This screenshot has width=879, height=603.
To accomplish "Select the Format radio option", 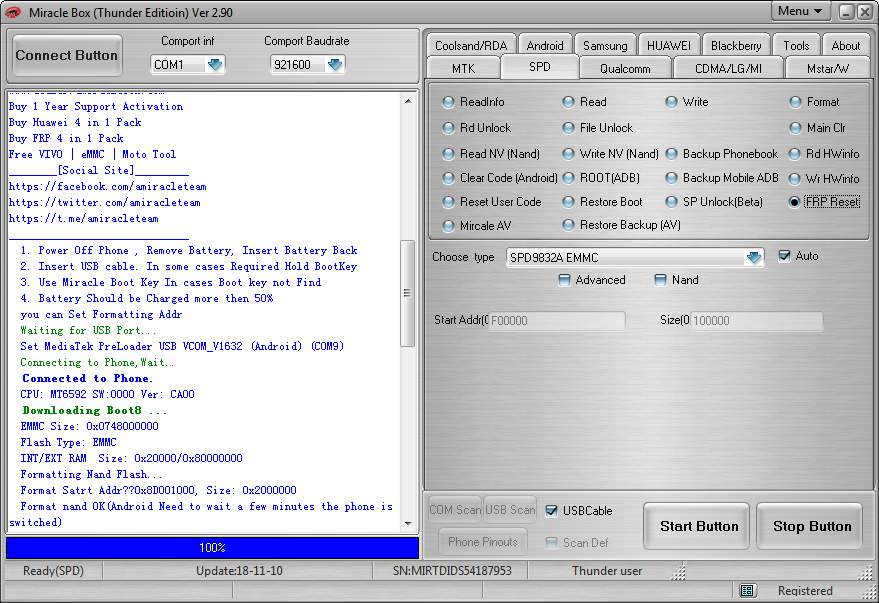I will coord(814,102).
